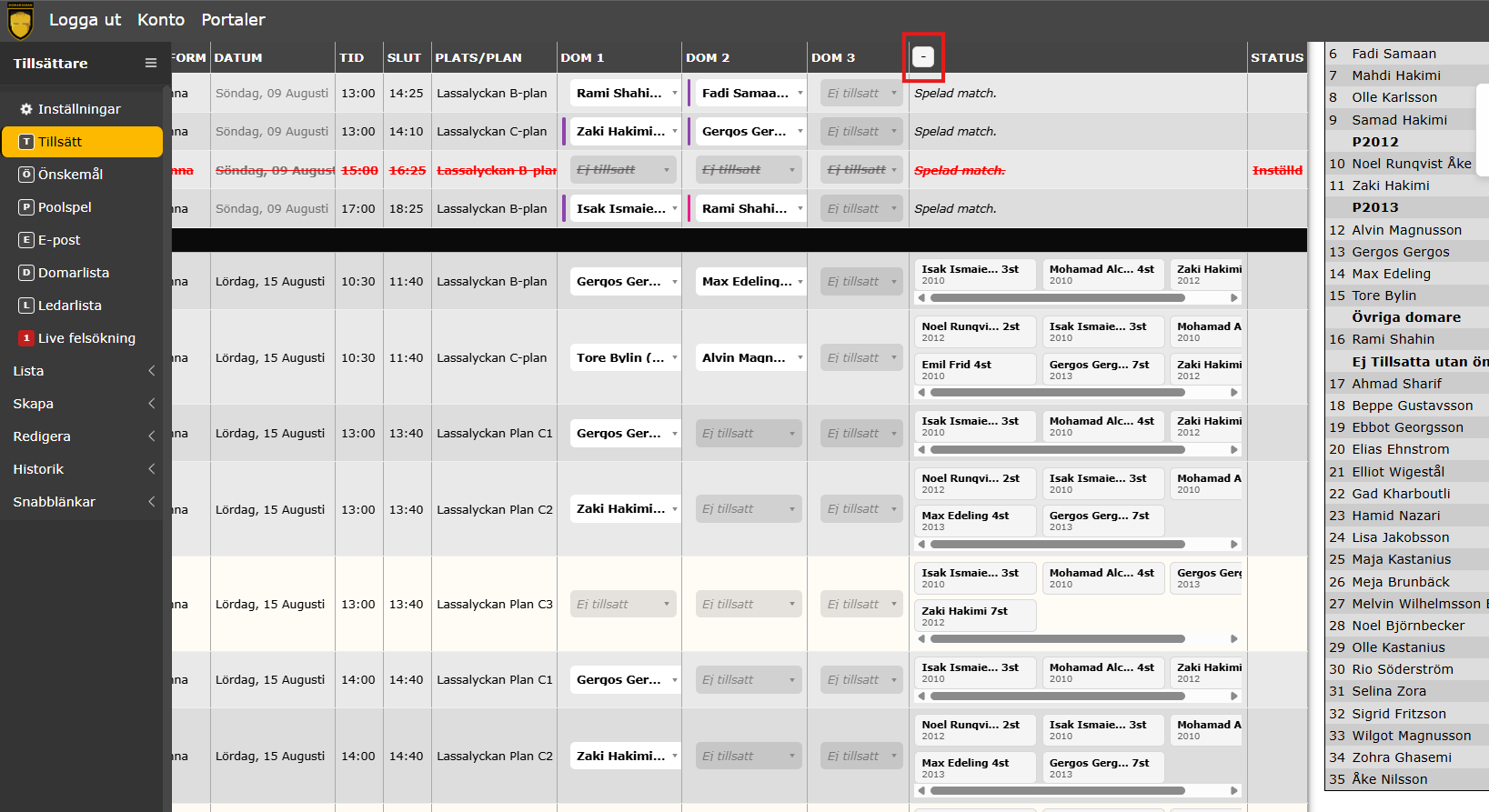This screenshot has width=1489, height=812.
Task: Click the P icon next to Poolspel
Action: click(26, 207)
